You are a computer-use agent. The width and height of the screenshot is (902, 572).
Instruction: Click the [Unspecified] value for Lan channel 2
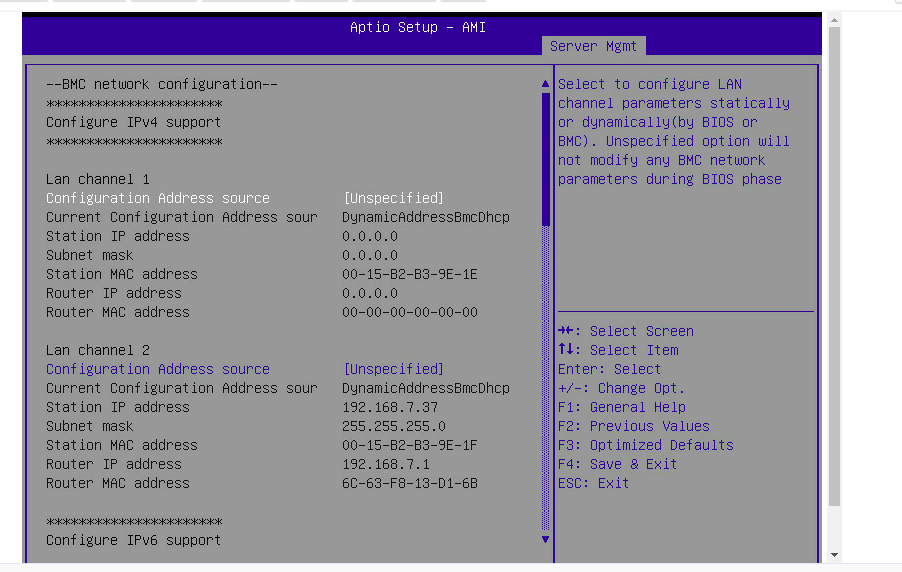(x=393, y=369)
